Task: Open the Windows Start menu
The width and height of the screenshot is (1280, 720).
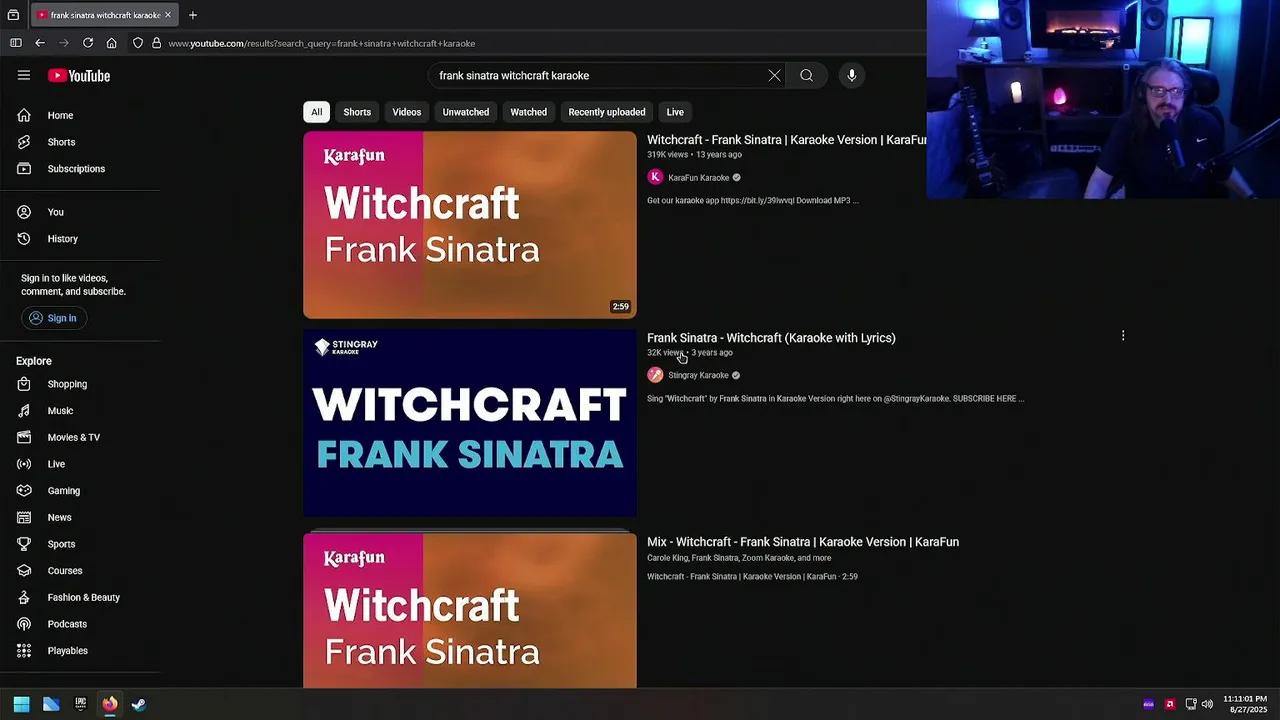Action: (21, 704)
